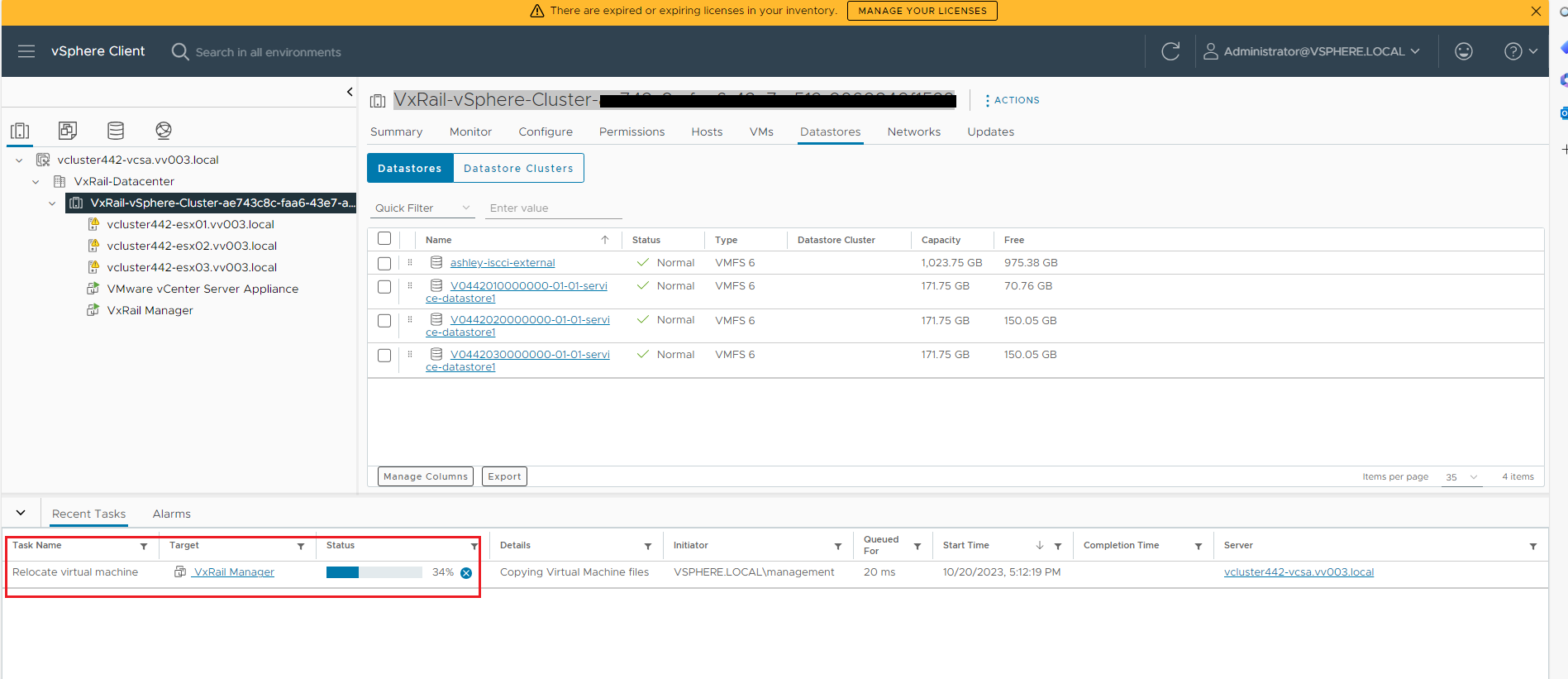This screenshot has width=1568, height=679.
Task: Collapse the left navigation panel
Action: pos(350,92)
